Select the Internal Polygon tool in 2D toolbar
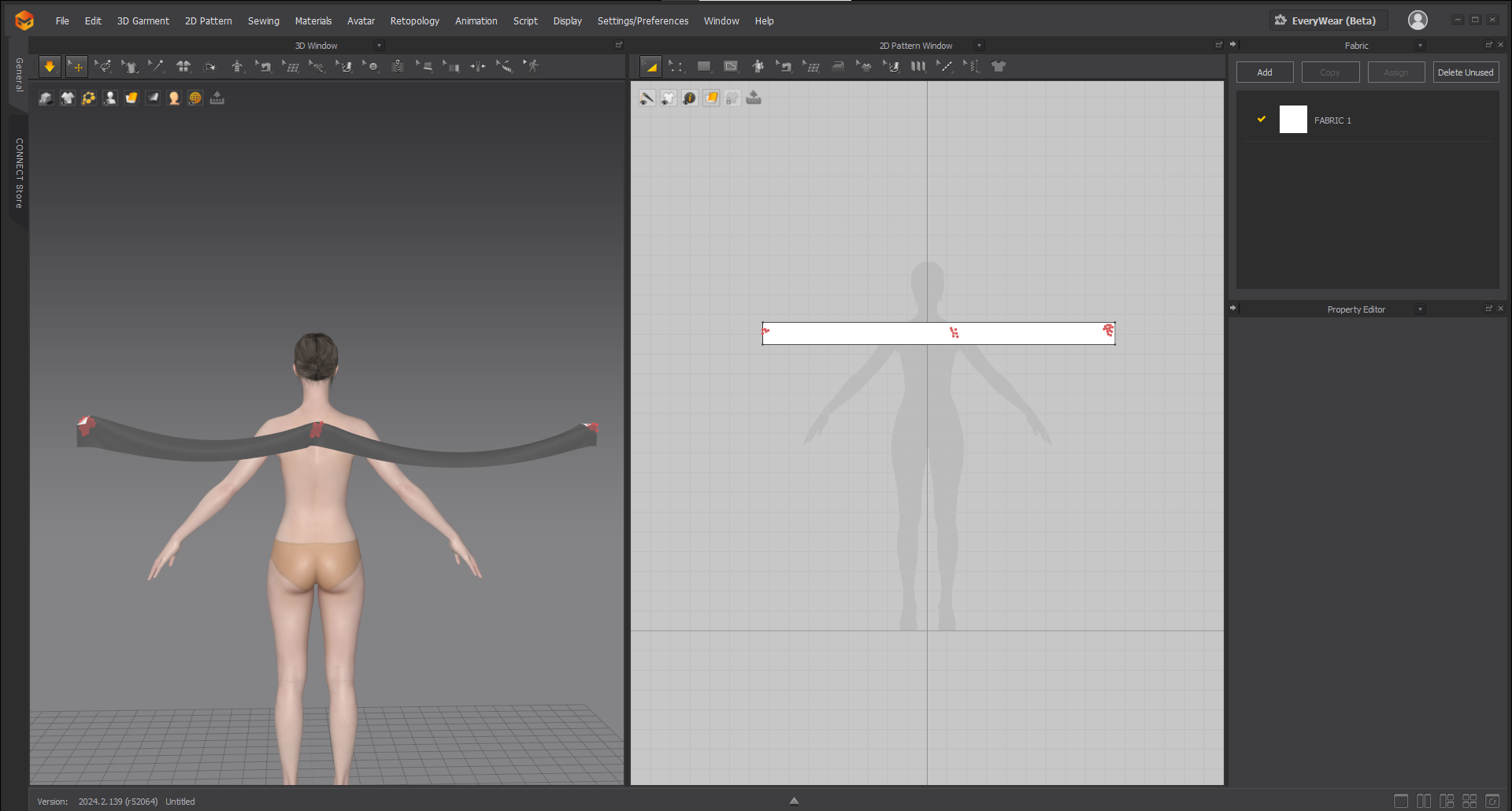This screenshot has width=1512, height=811. pyautogui.click(x=731, y=67)
